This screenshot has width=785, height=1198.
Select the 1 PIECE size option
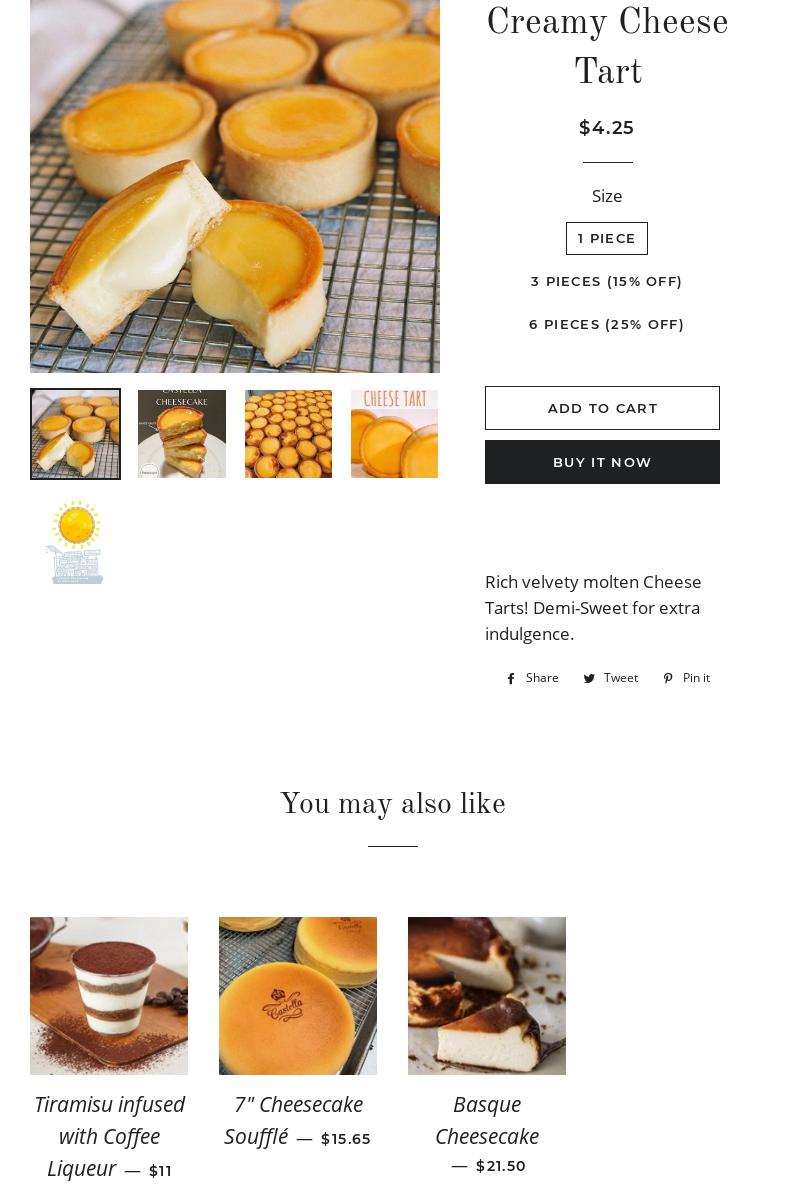point(606,238)
